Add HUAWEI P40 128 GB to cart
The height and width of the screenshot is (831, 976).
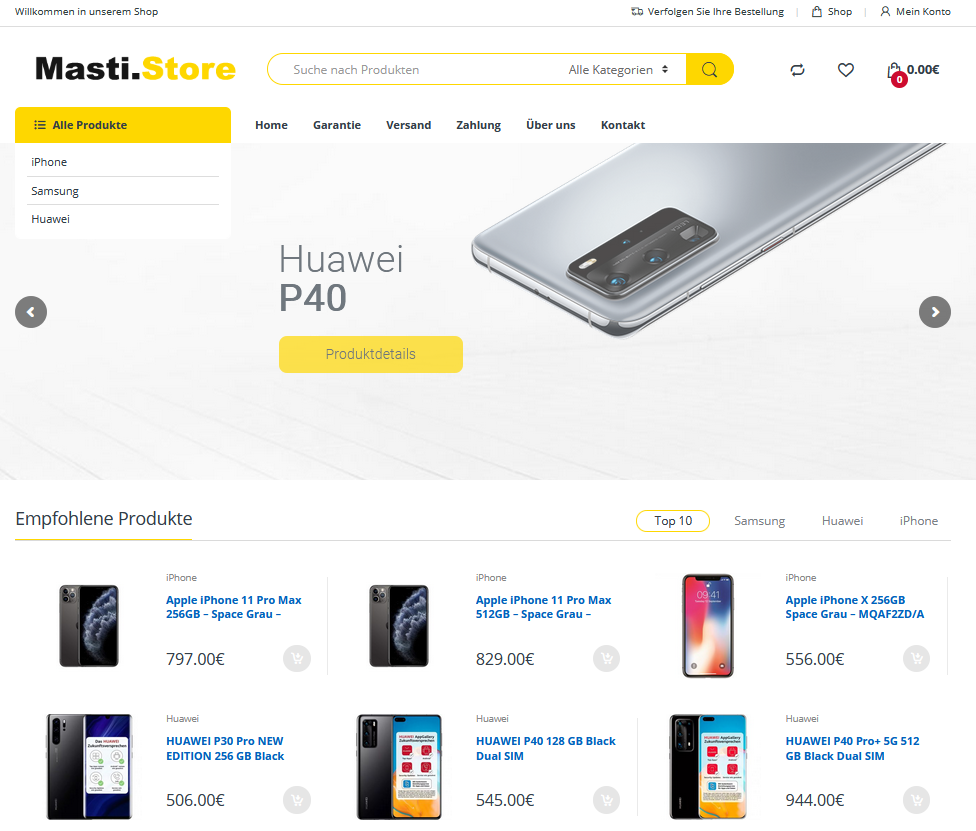pos(606,800)
